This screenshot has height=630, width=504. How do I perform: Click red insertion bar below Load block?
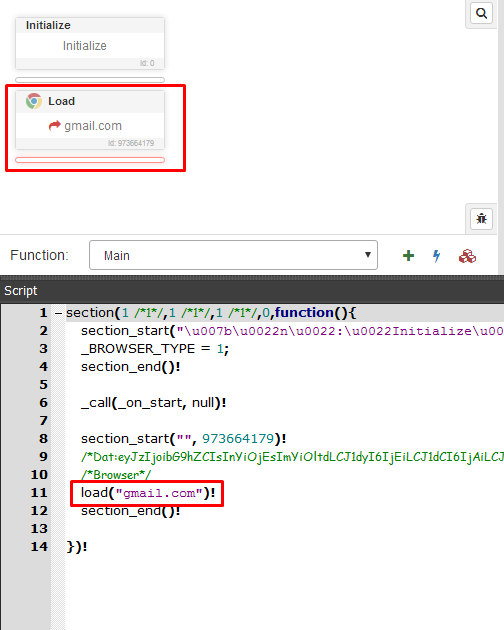pyautogui.click(x=90, y=160)
